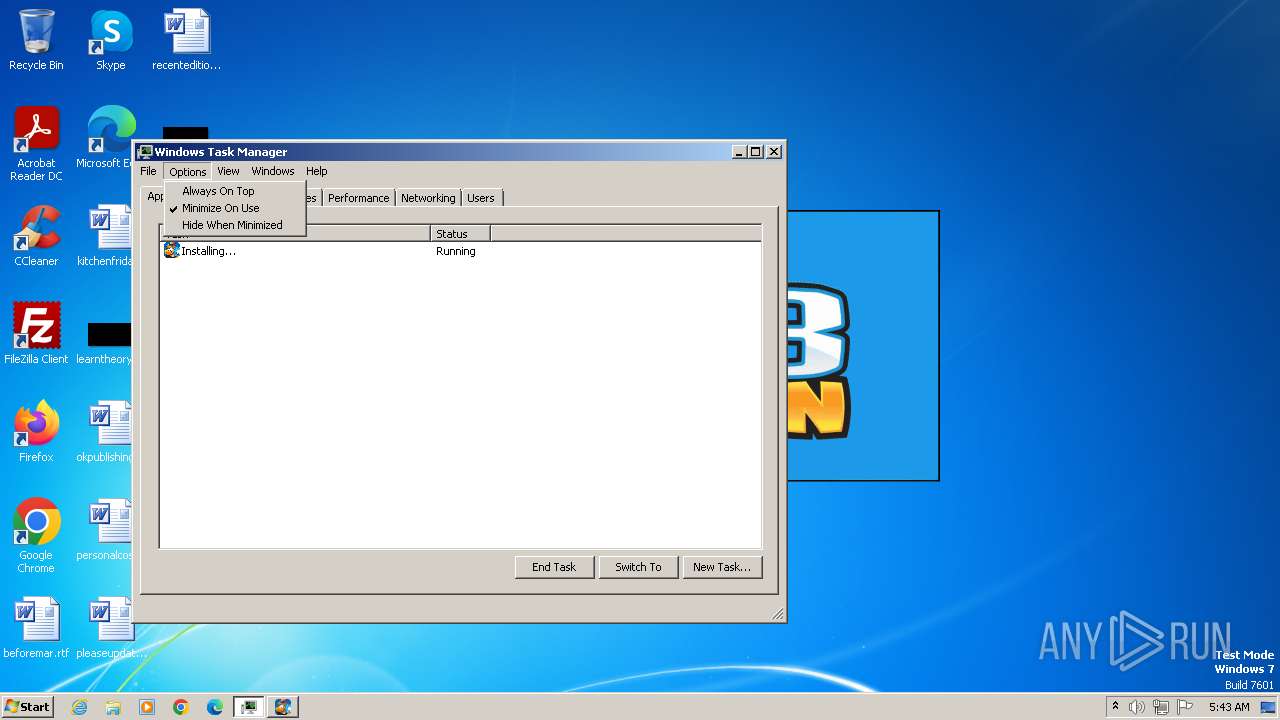Close the Options menu

(x=187, y=172)
